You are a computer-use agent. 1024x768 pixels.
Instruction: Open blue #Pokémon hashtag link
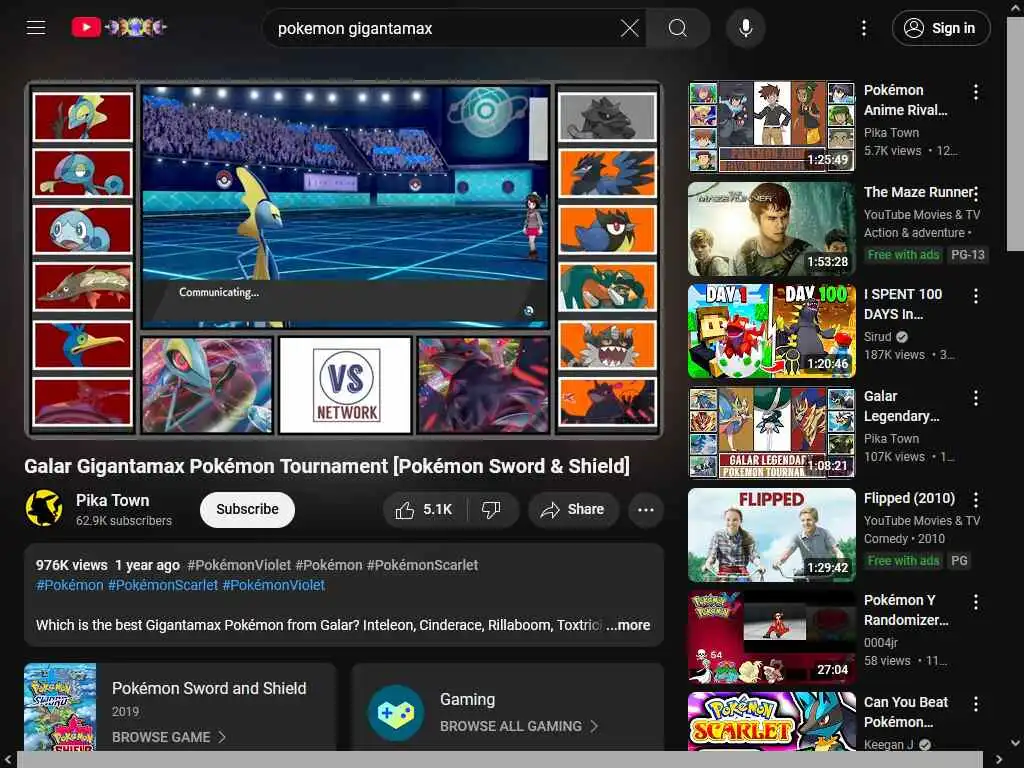70,585
